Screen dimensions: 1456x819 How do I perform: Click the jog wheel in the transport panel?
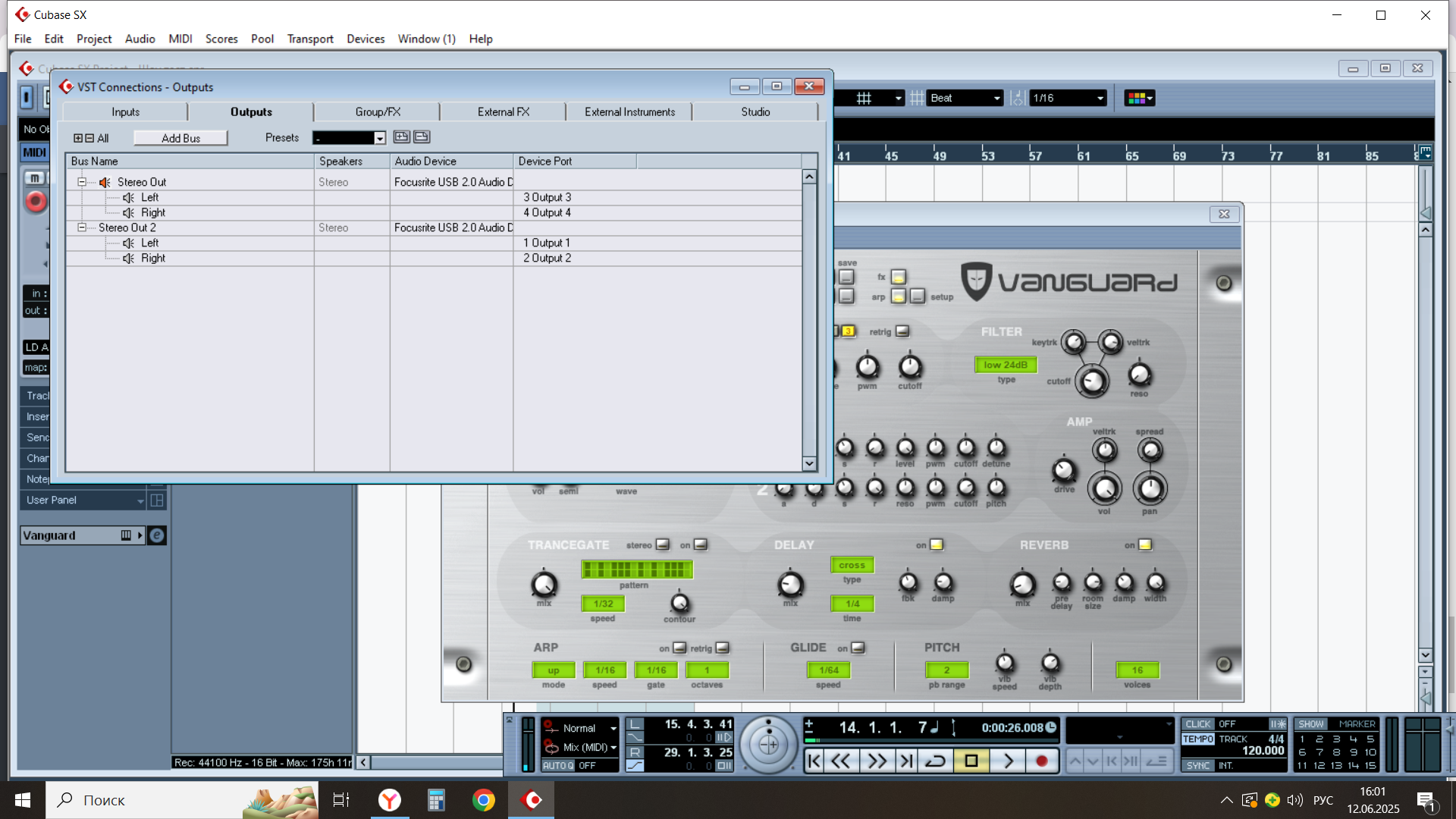[768, 745]
